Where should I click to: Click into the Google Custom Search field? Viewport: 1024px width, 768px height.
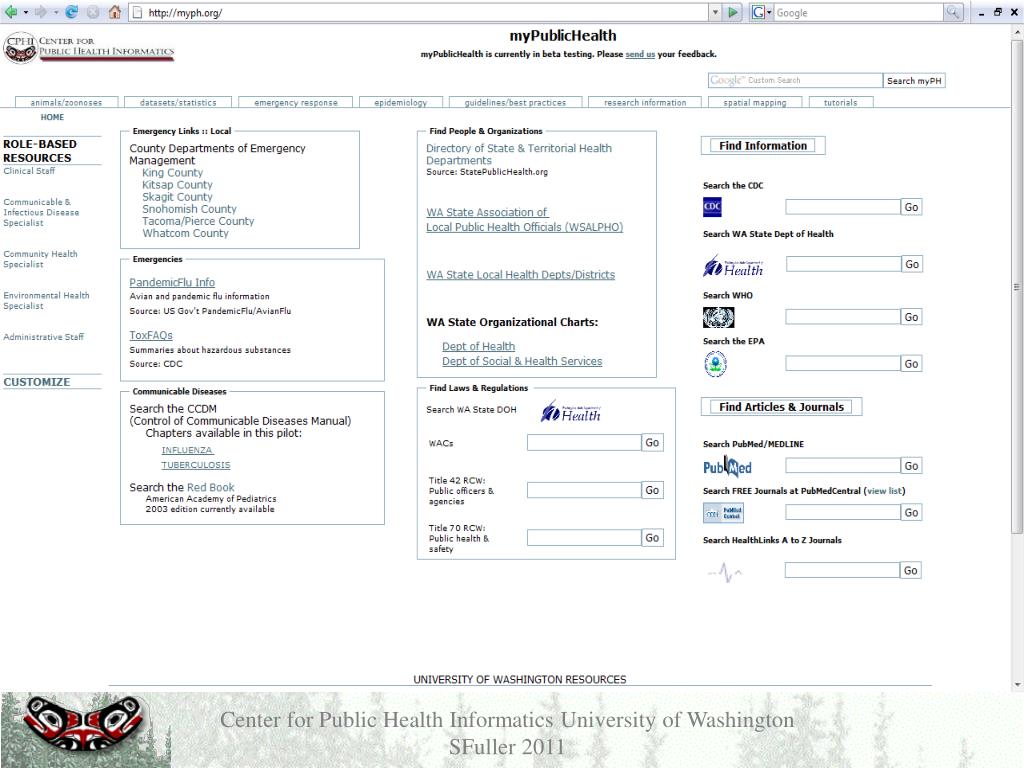coord(795,80)
